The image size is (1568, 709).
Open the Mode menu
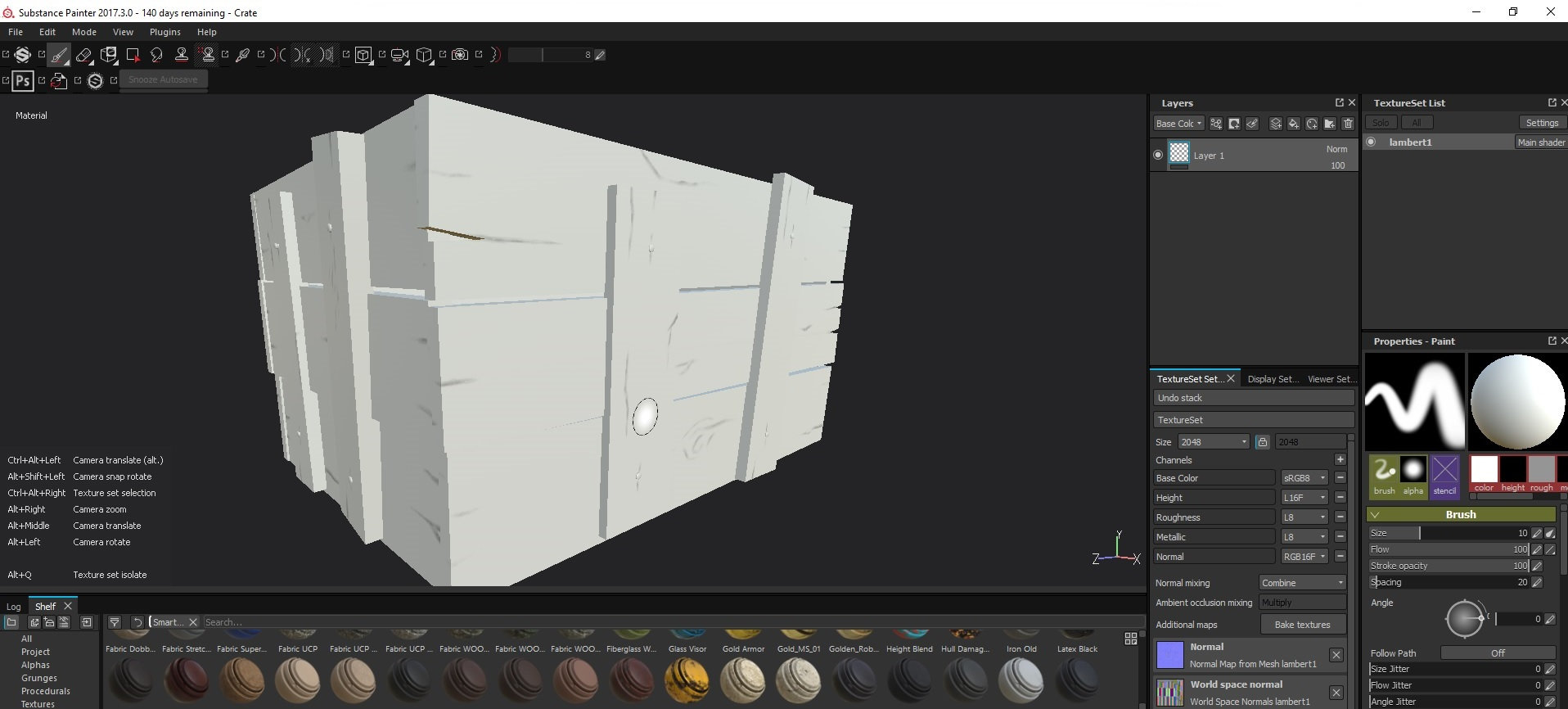[84, 32]
